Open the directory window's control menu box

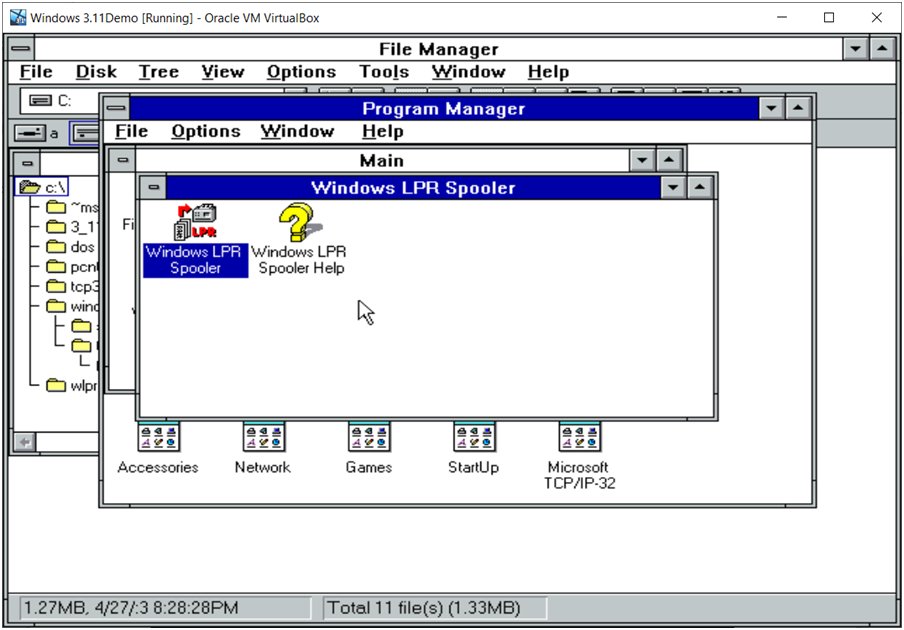27,163
